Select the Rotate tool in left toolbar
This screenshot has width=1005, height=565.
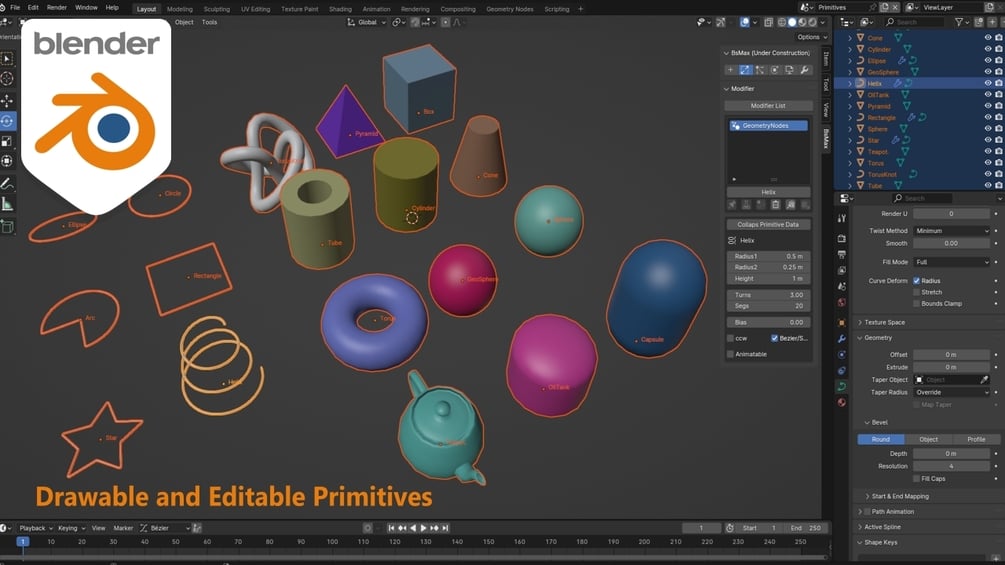7,120
